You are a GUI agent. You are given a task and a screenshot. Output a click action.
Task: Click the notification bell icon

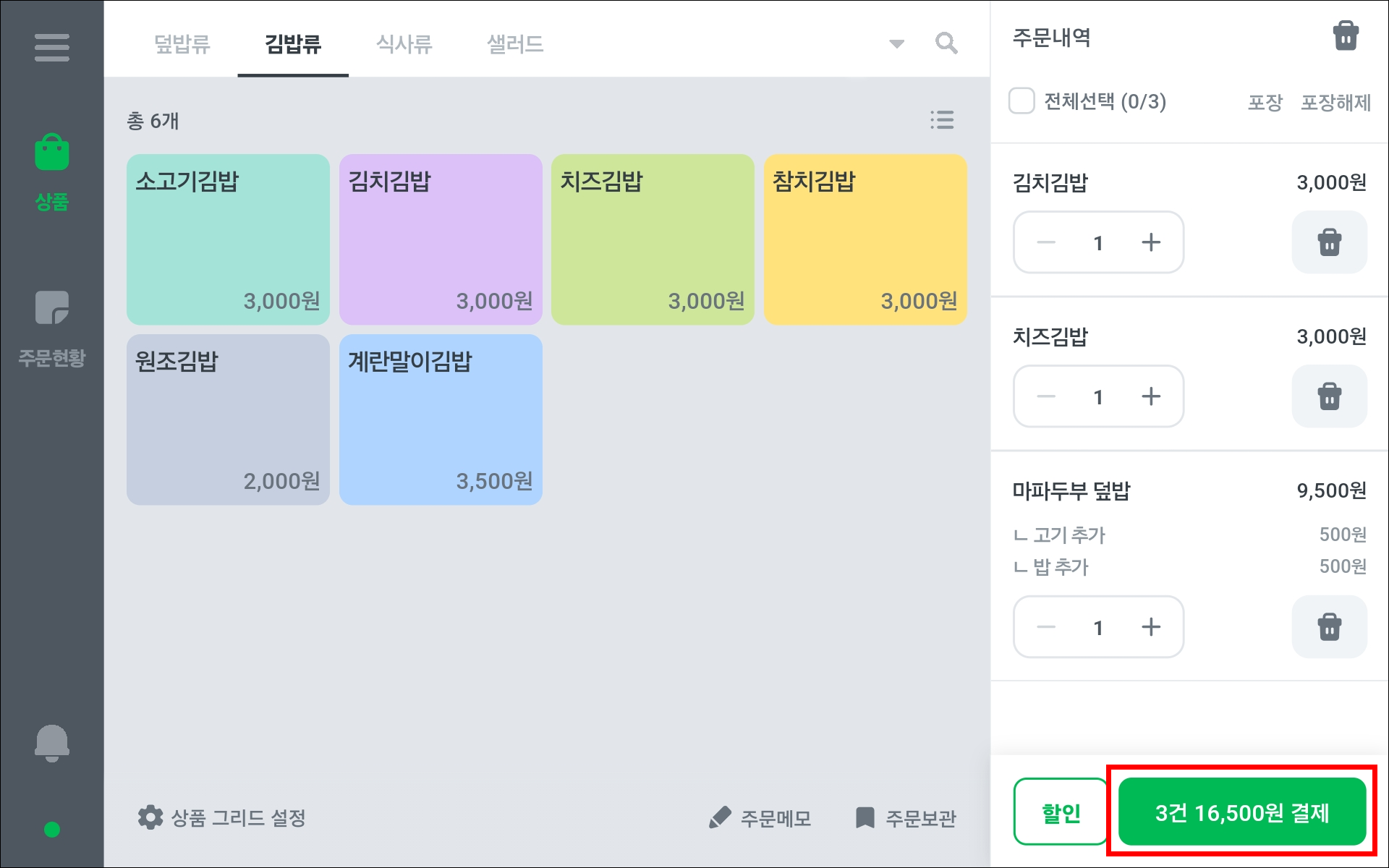point(51,743)
